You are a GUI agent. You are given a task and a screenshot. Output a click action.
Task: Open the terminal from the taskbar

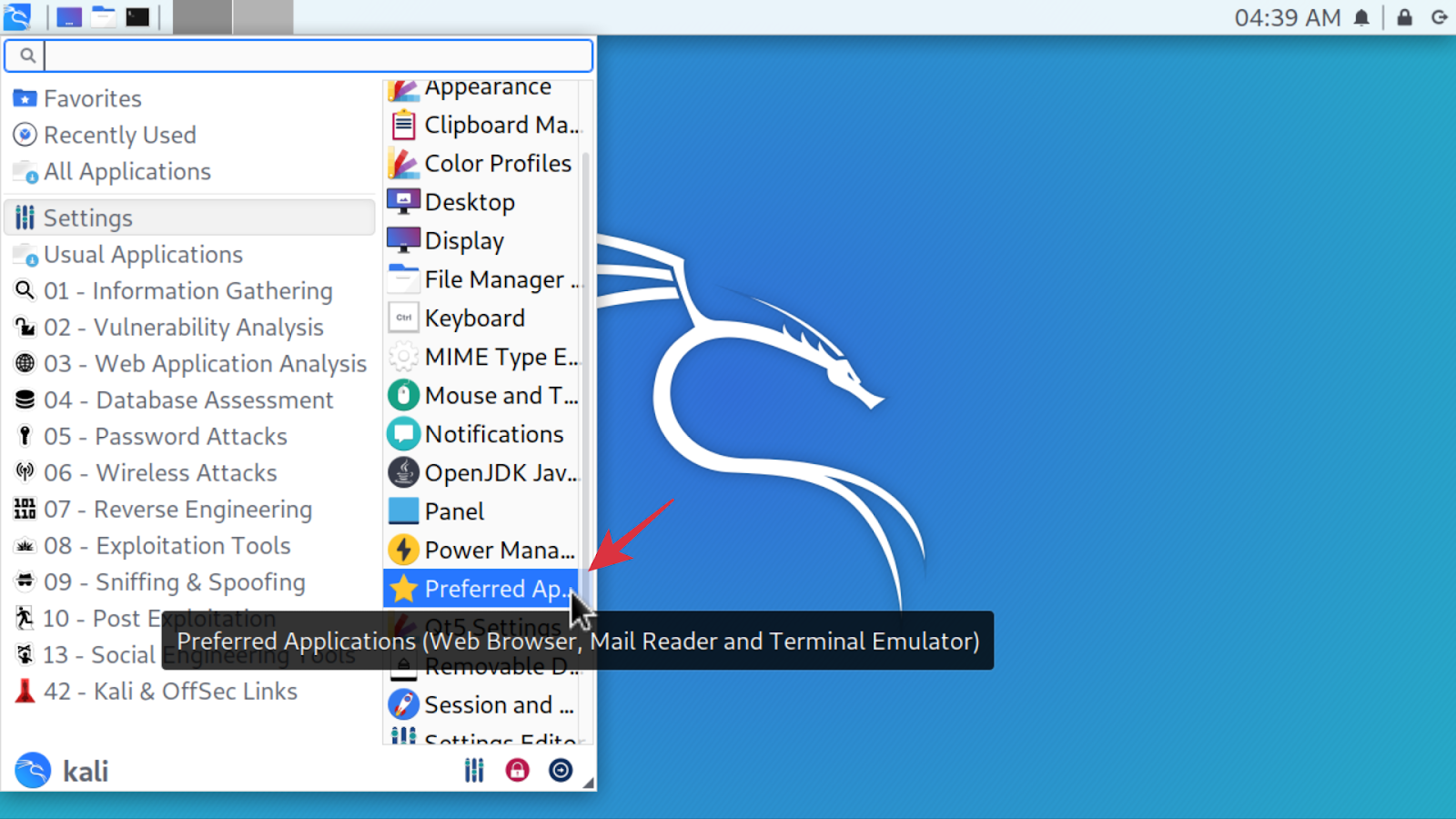136,15
